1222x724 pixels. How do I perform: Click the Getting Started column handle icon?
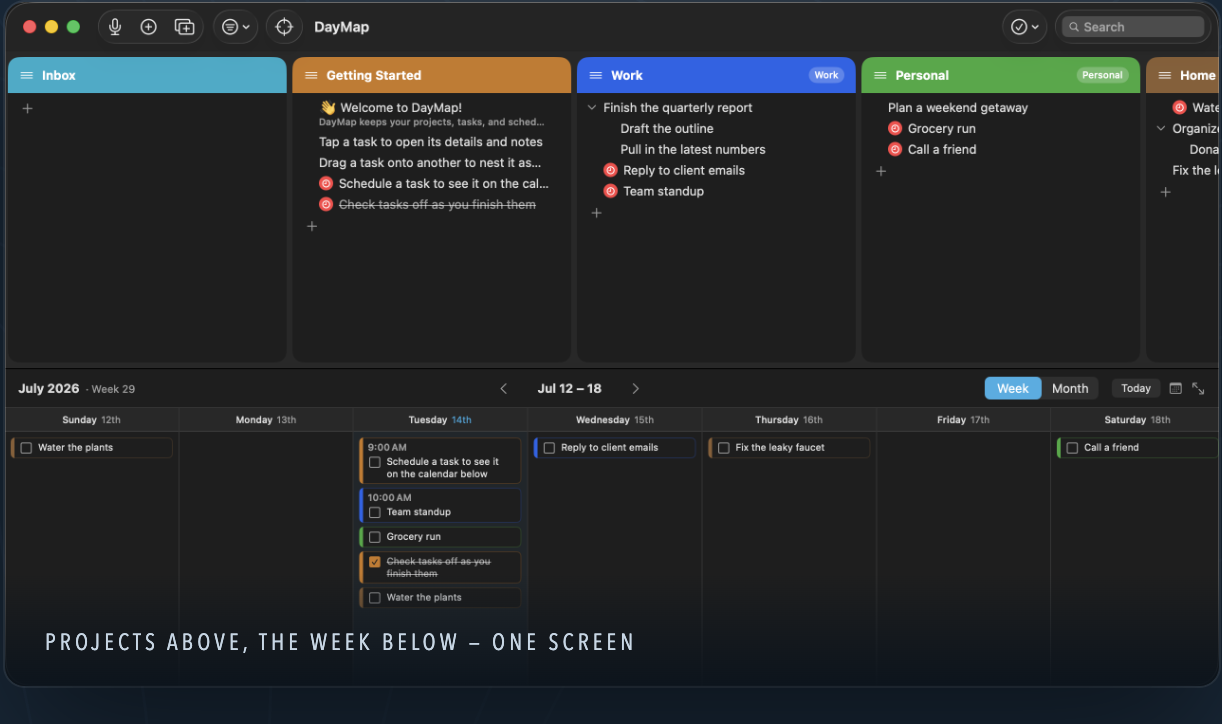[311, 75]
